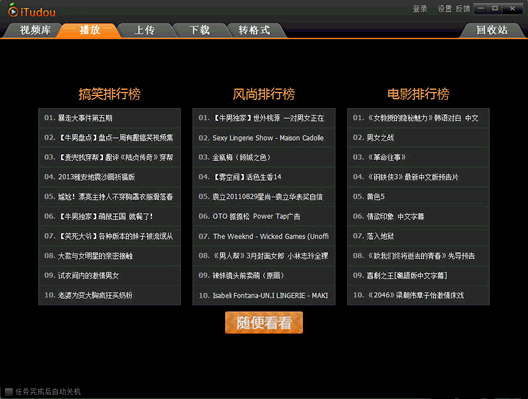Play 06. OTO 摄像松 Power Tap广告
This screenshot has height=399, width=528.
click(264, 217)
